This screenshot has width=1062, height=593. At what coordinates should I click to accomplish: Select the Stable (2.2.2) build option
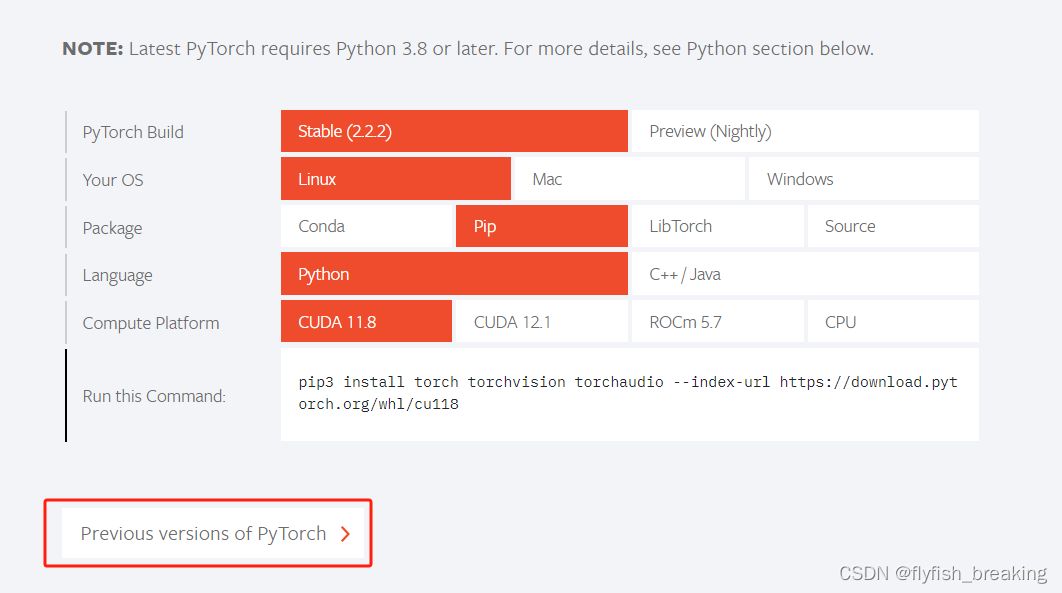tap(454, 131)
